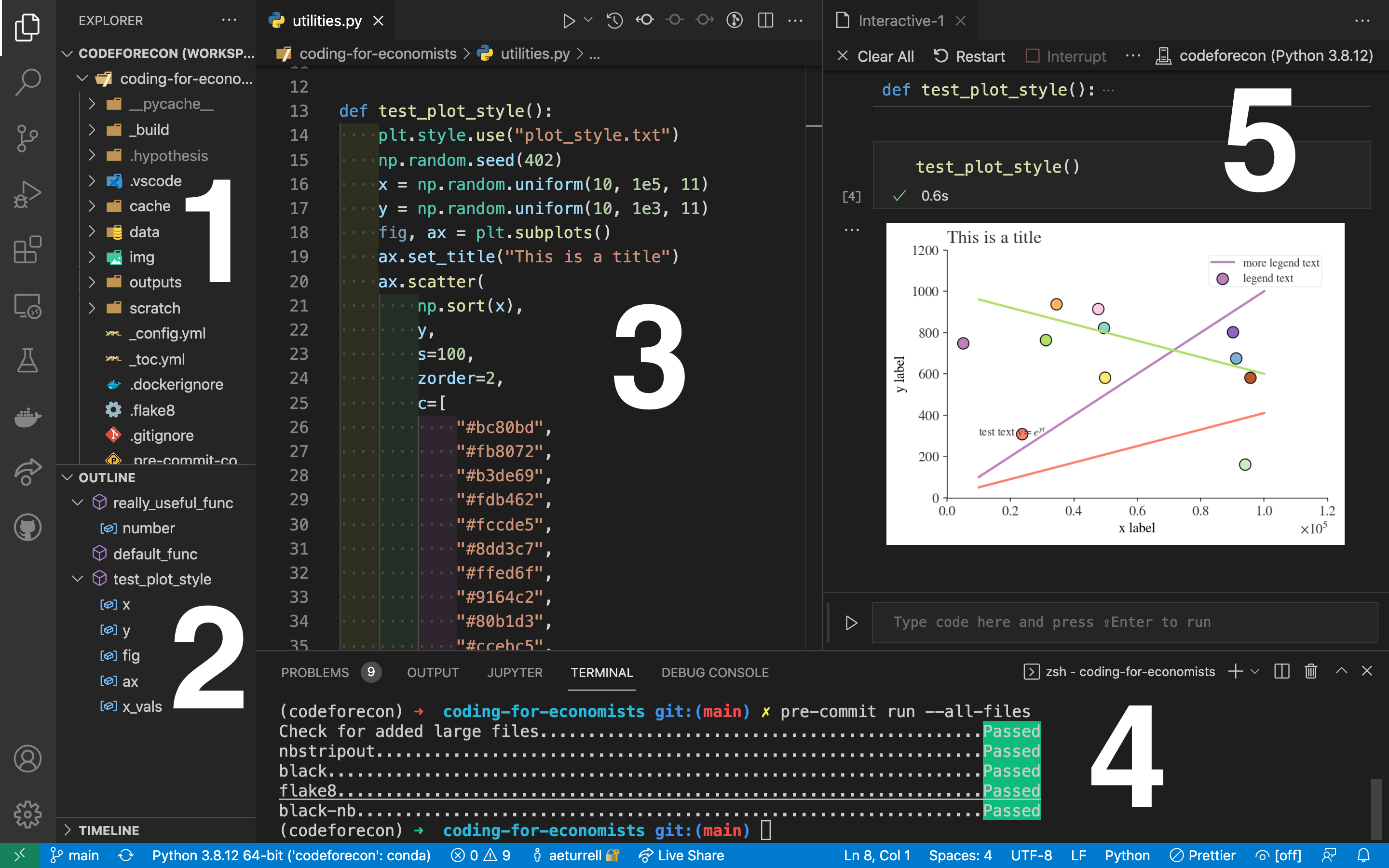The width and height of the screenshot is (1389, 868).
Task: Open Testing beaker icon in activity bar
Action: pyautogui.click(x=27, y=361)
